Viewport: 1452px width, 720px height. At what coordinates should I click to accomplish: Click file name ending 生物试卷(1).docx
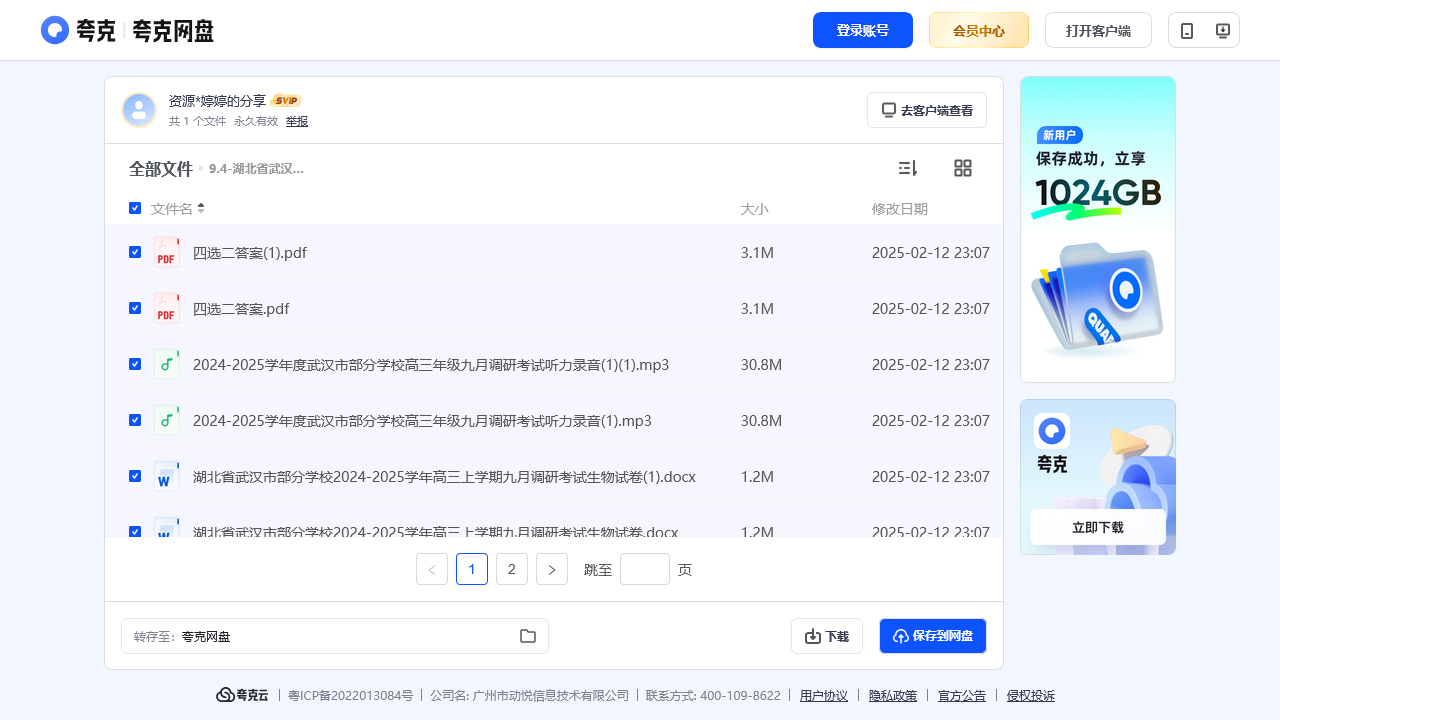click(x=444, y=477)
